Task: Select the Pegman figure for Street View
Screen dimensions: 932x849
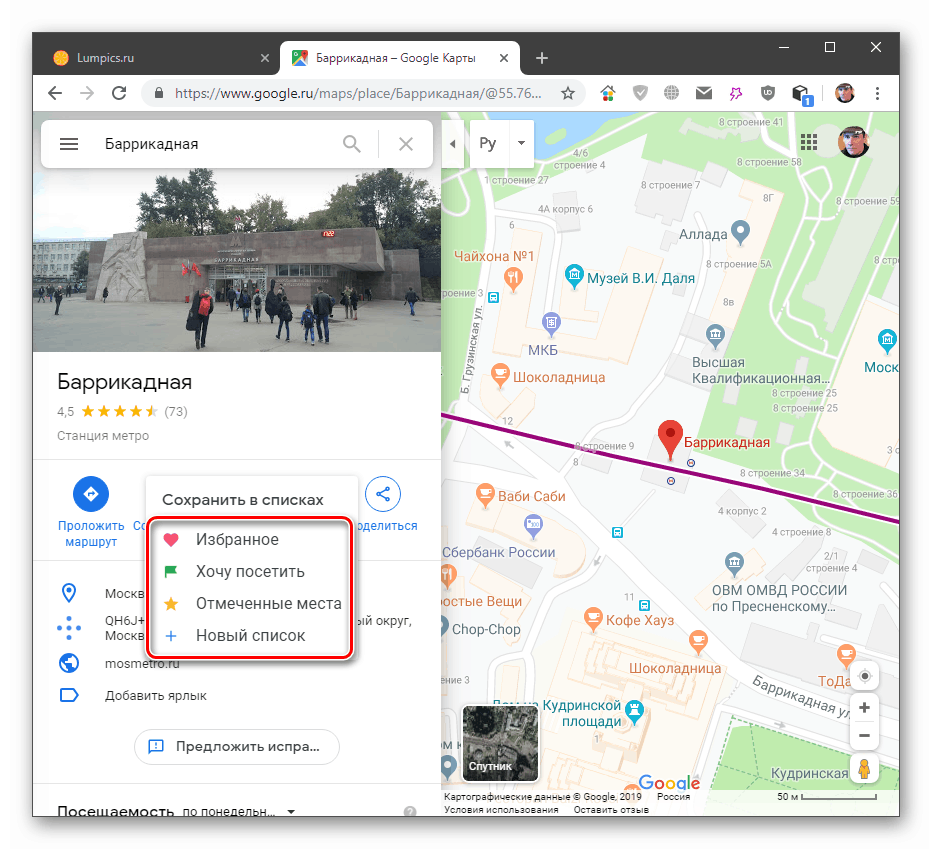Action: 864,768
